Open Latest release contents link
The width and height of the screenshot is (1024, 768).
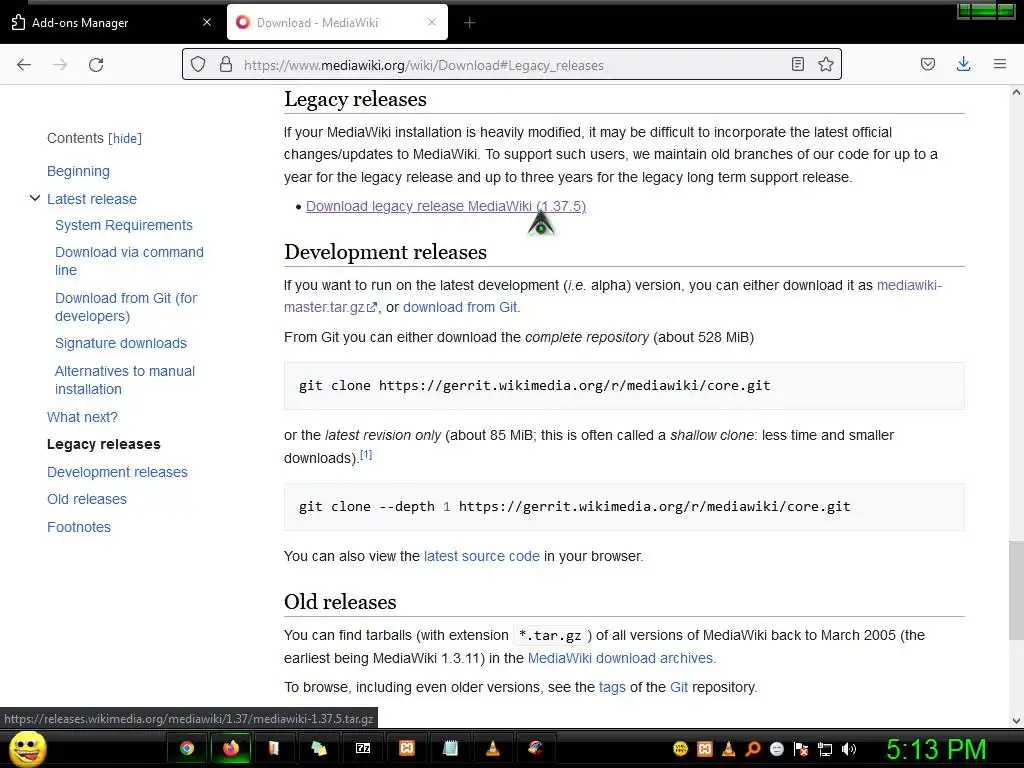coord(92,199)
